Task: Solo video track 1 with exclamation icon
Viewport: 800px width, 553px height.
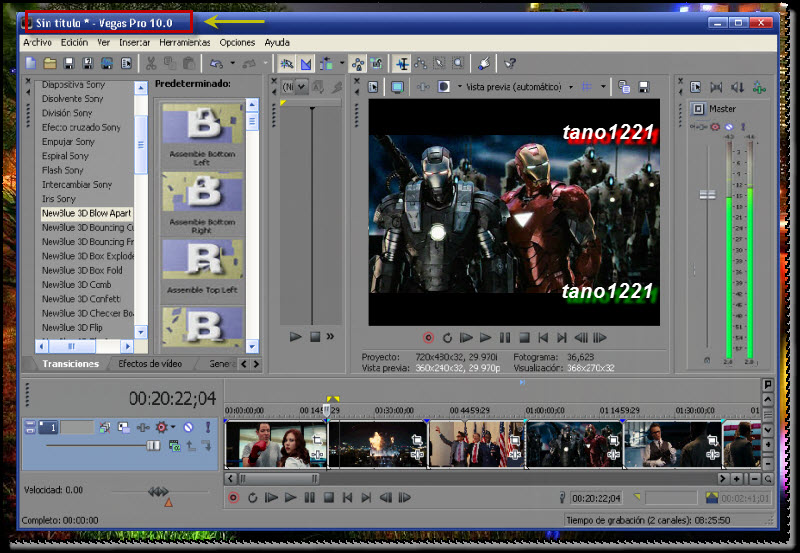Action: point(208,428)
